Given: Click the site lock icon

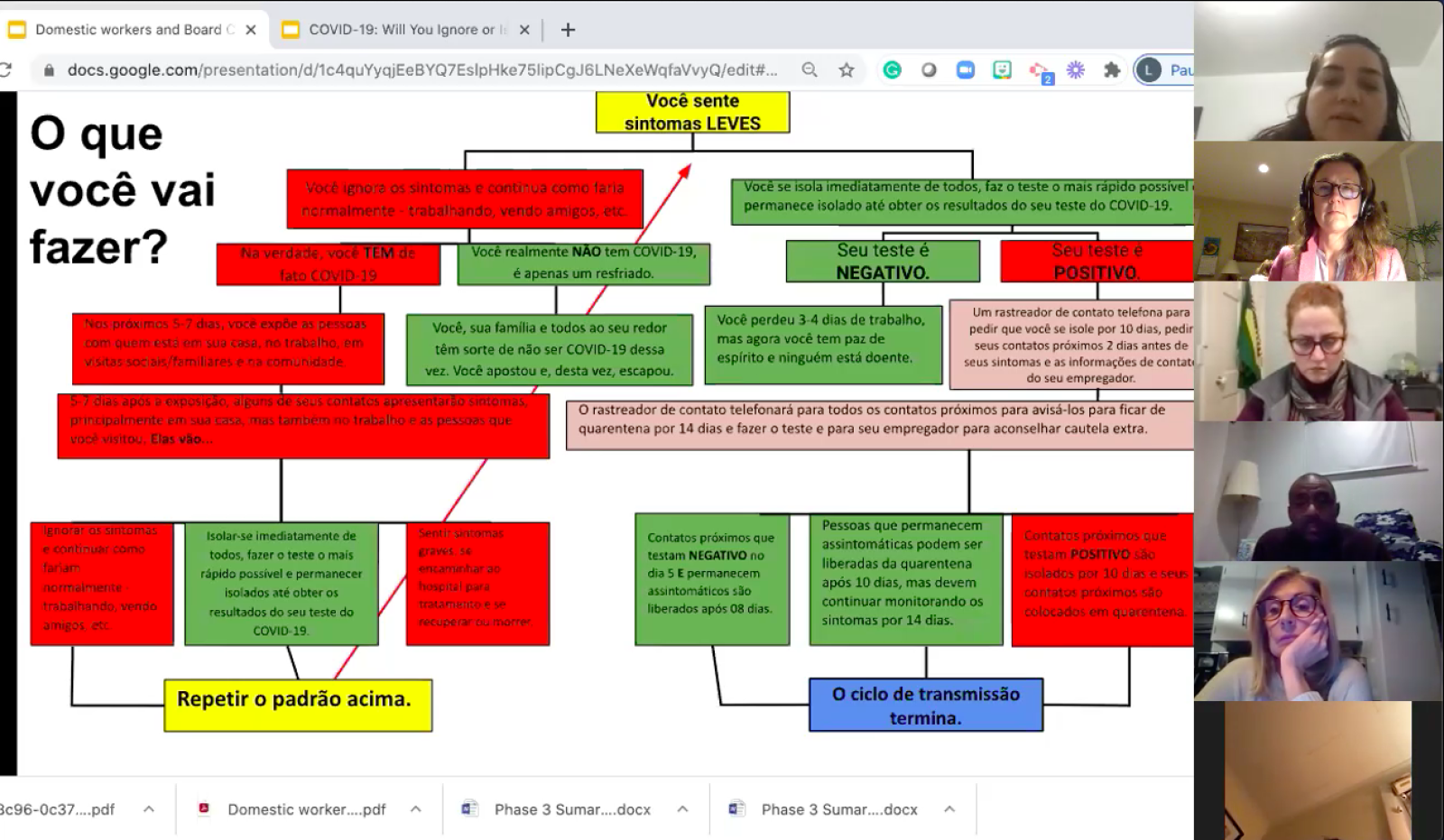Looking at the screenshot, I should (x=49, y=69).
